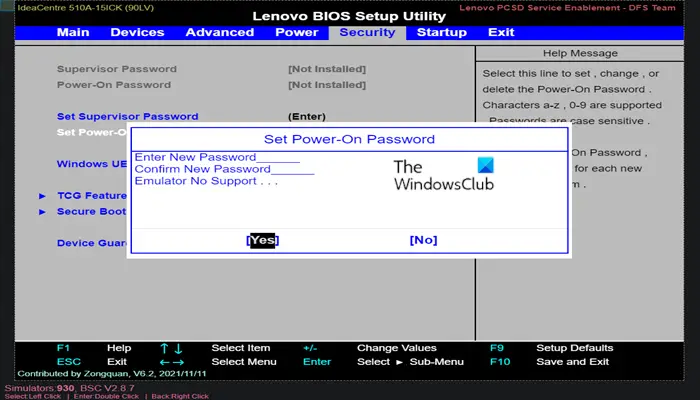Go to the Advanced tab
This screenshot has width=700, height=400.
(220, 32)
